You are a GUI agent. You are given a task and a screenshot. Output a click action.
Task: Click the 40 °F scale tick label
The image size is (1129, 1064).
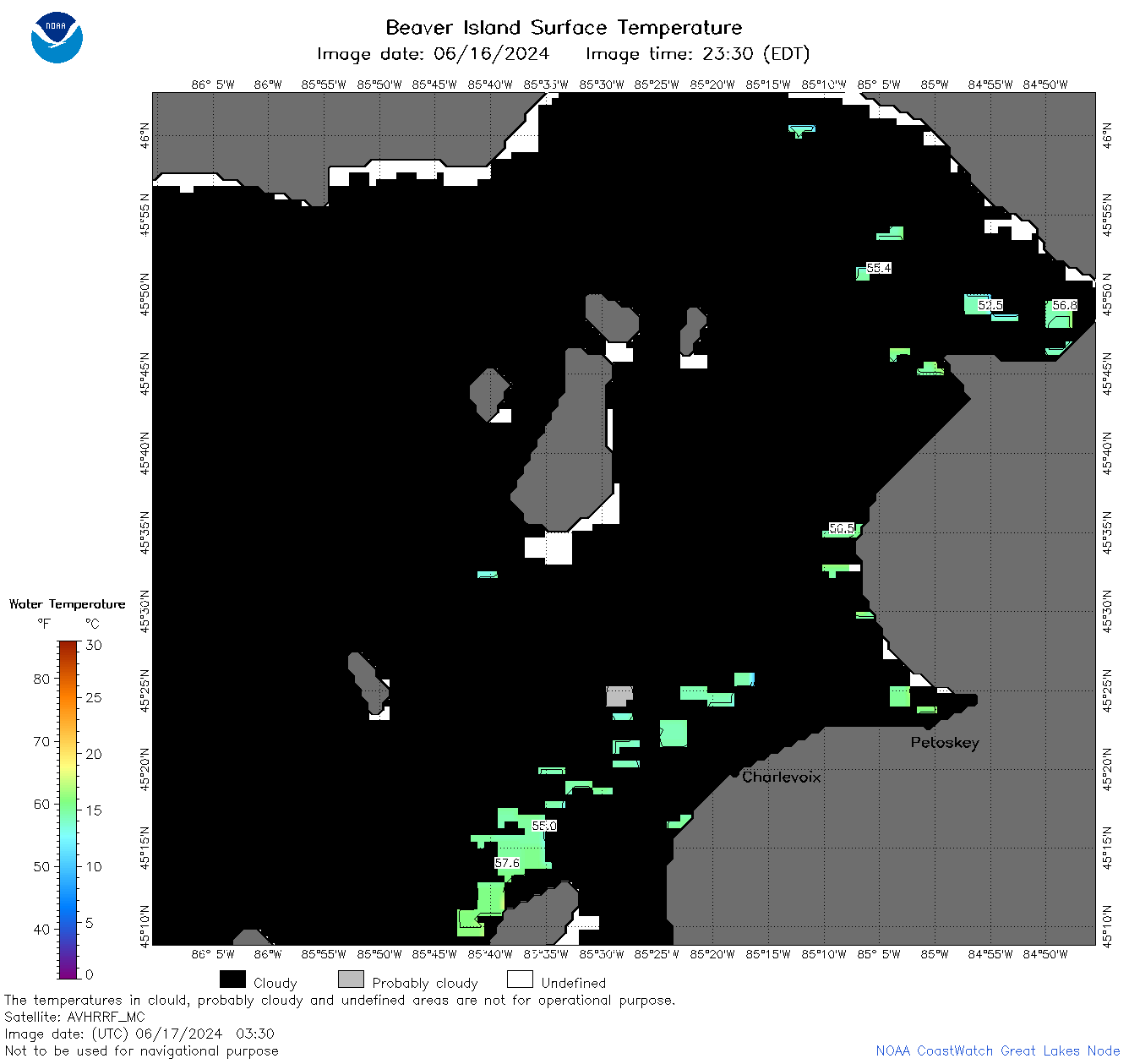pyautogui.click(x=41, y=929)
